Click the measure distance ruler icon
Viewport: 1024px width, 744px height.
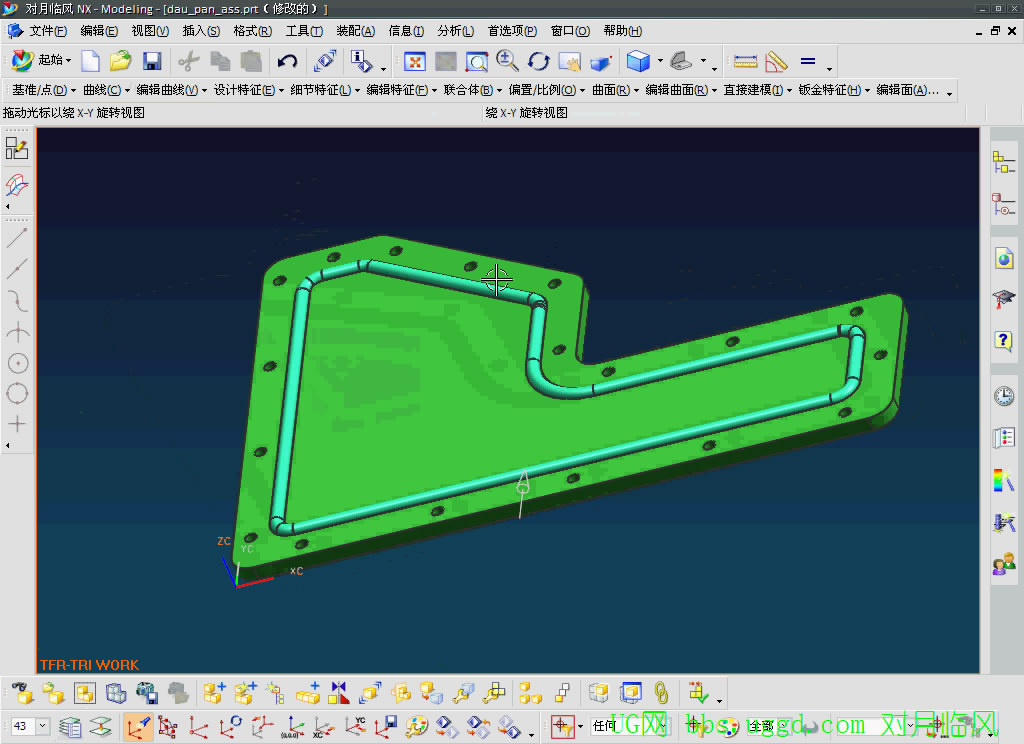(x=745, y=61)
